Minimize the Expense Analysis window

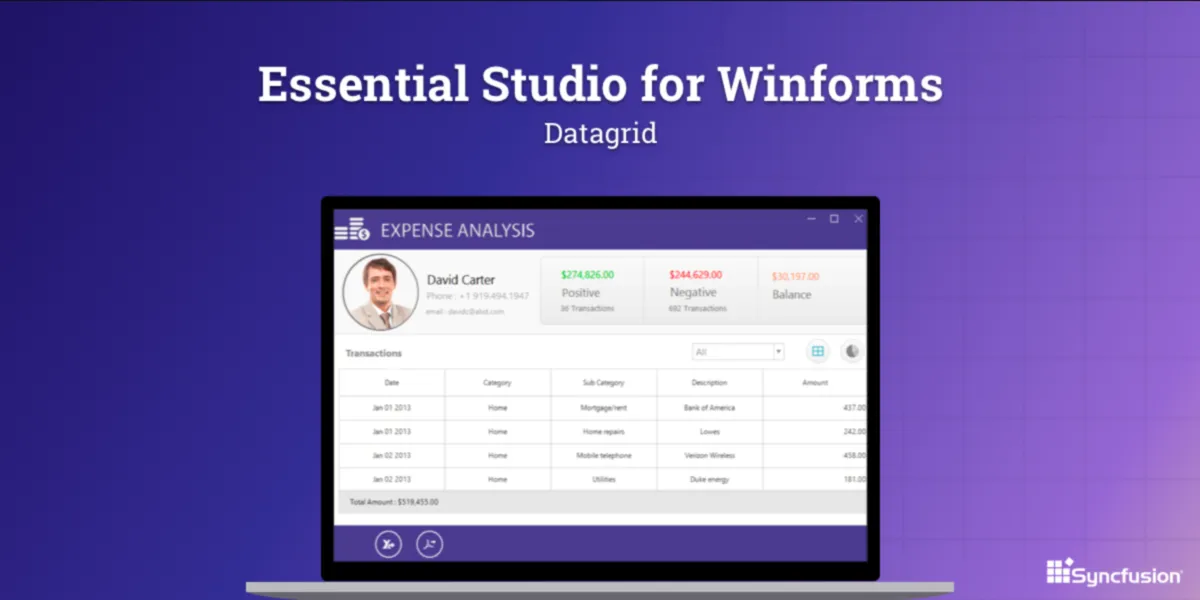click(x=810, y=219)
